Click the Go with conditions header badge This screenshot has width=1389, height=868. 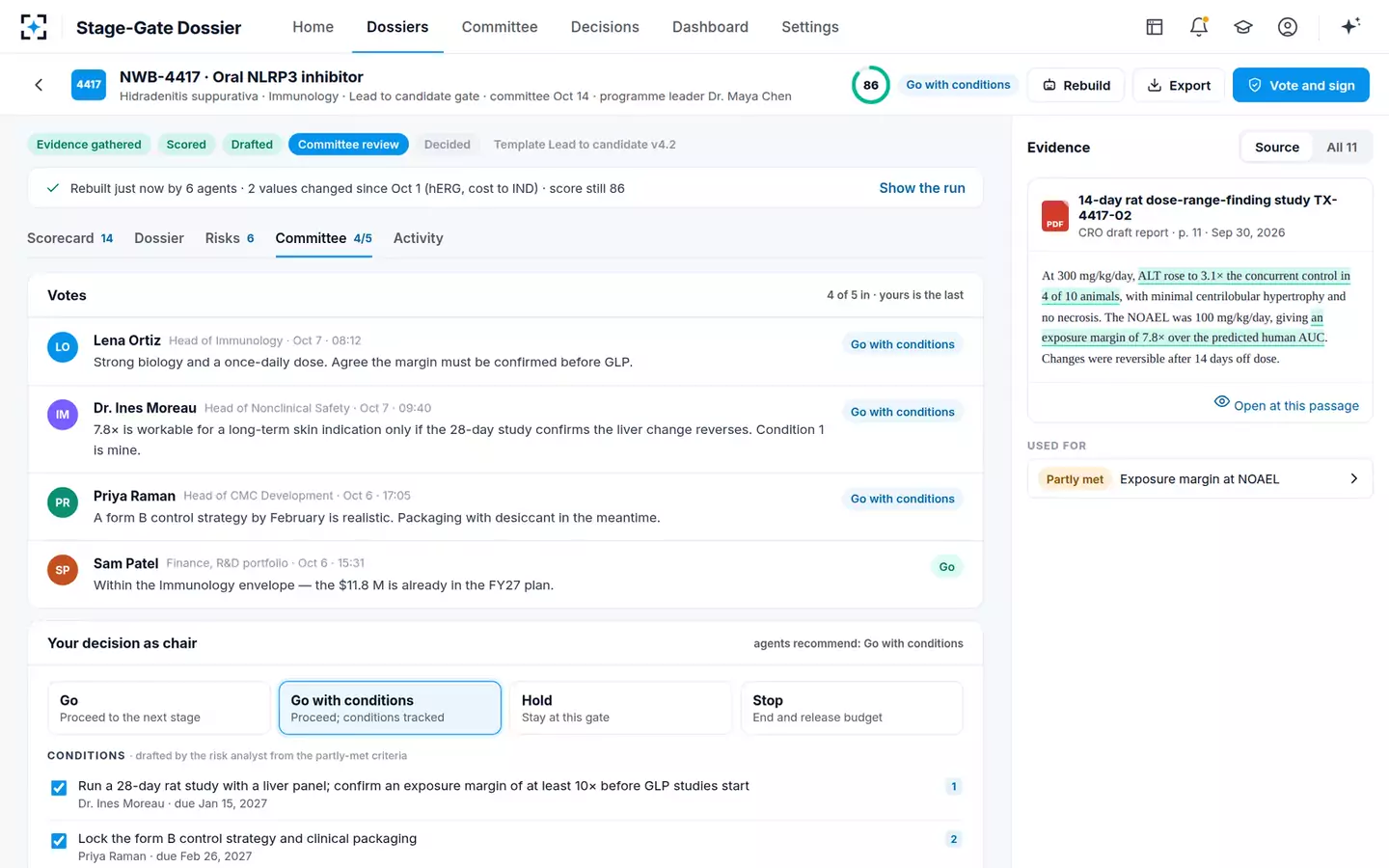pos(958,85)
